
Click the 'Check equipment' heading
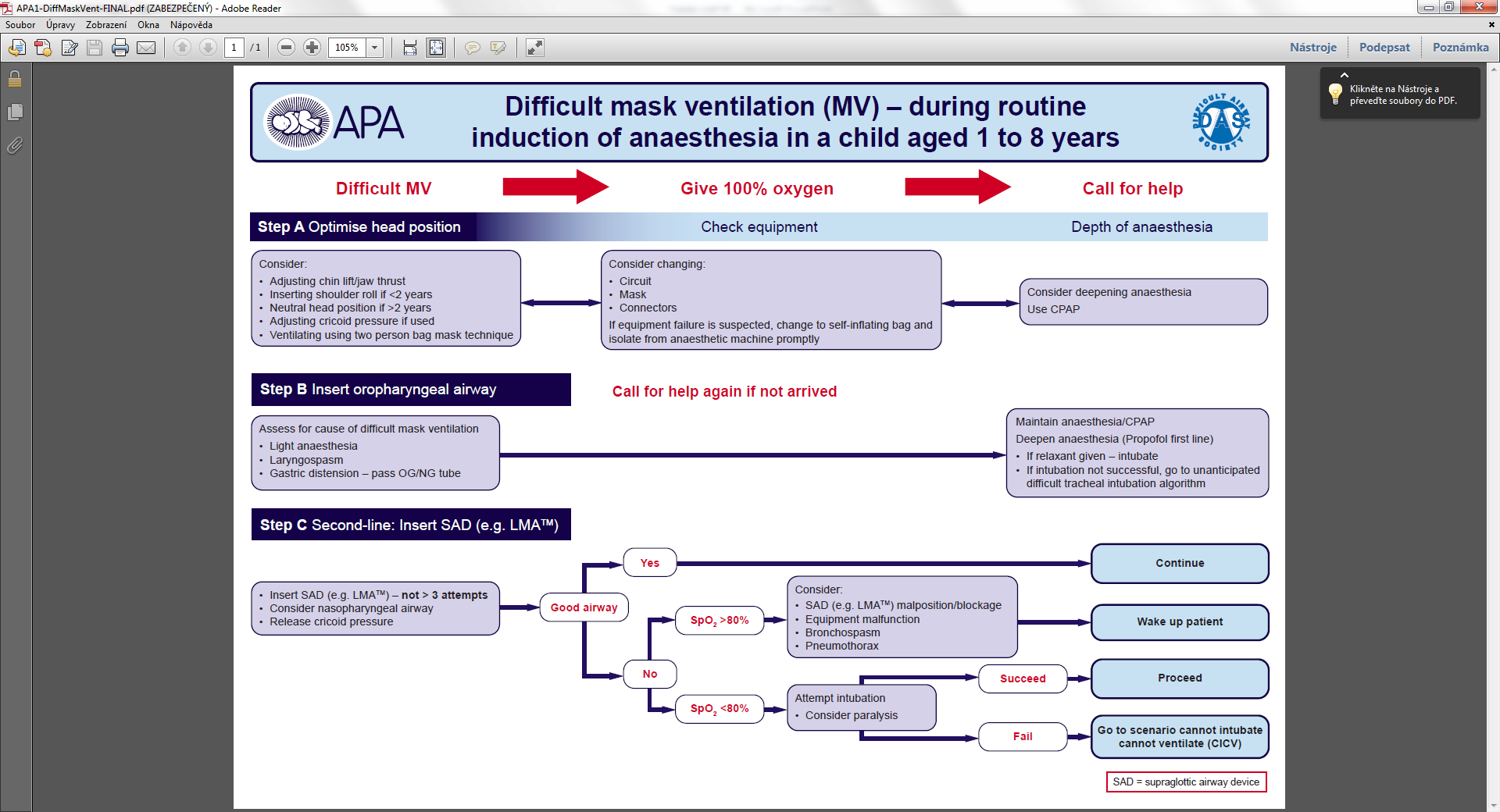click(x=759, y=227)
